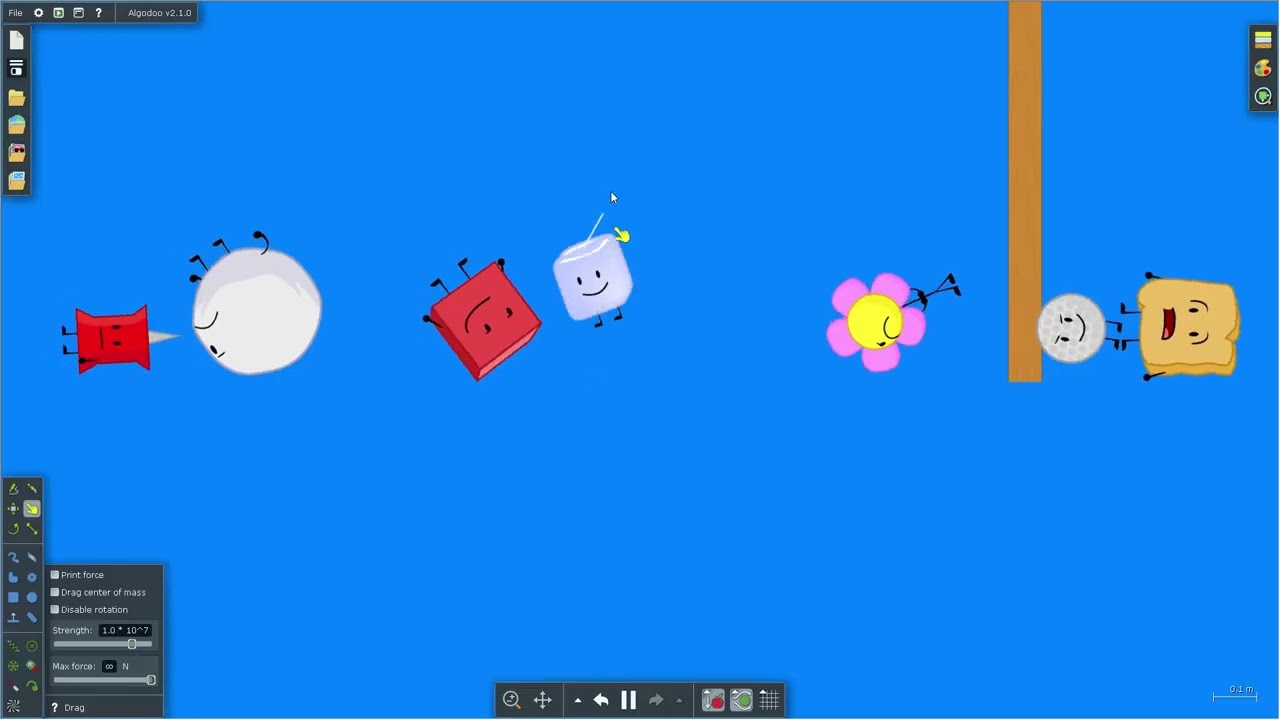Image resolution: width=1280 pixels, height=720 pixels.
Task: Click the white snowball character
Action: [x=257, y=310]
